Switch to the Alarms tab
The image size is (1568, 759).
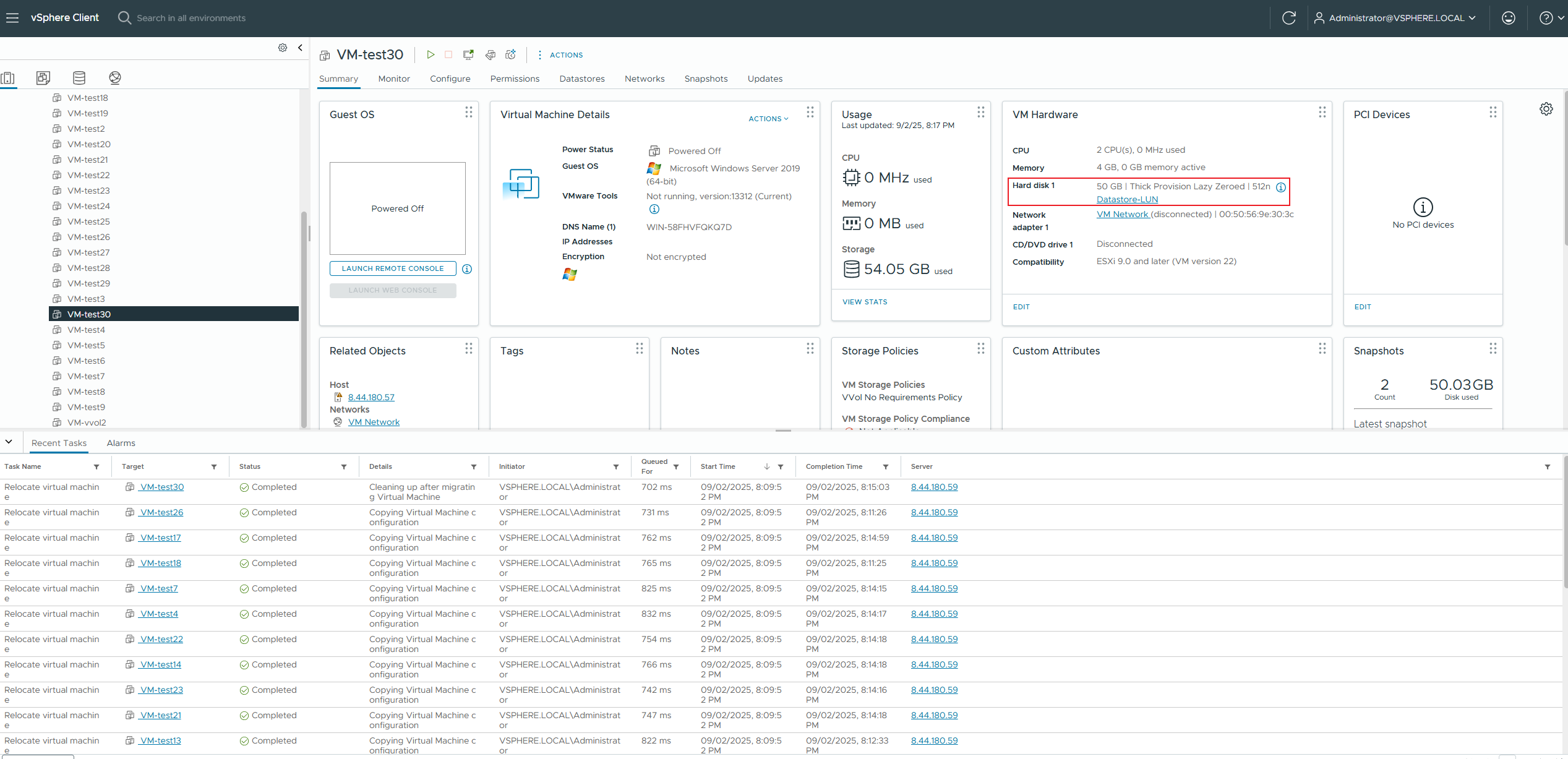coord(121,443)
